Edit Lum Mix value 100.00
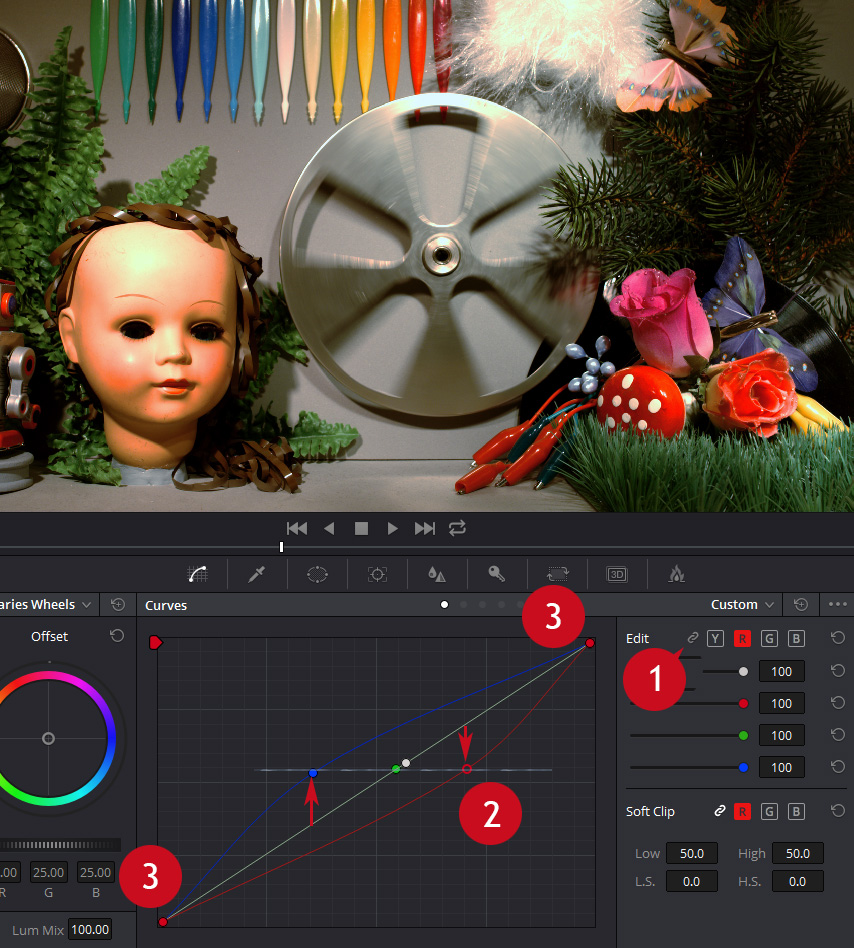The image size is (854, 948). click(x=90, y=929)
